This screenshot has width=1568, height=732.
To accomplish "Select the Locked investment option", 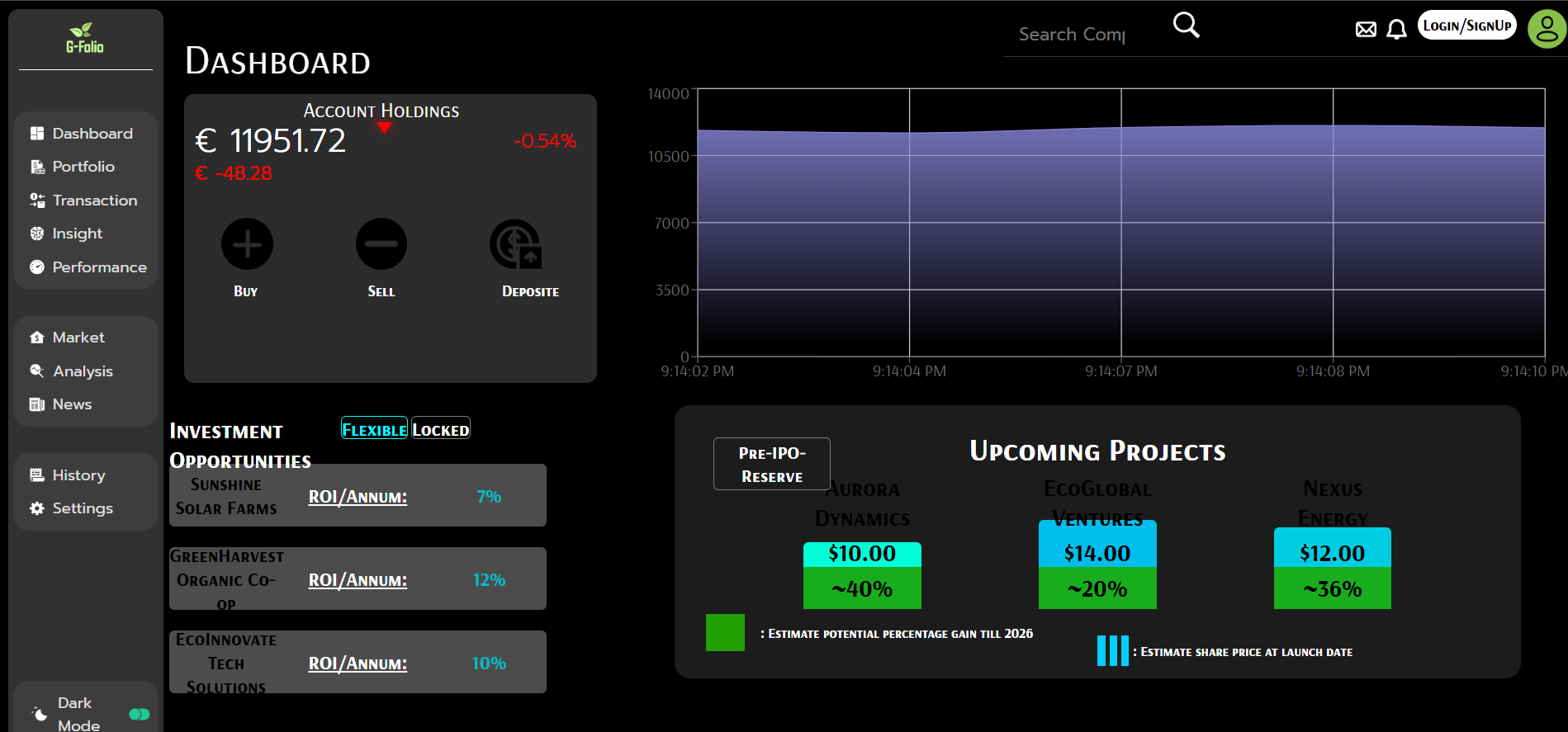I will click(x=441, y=428).
